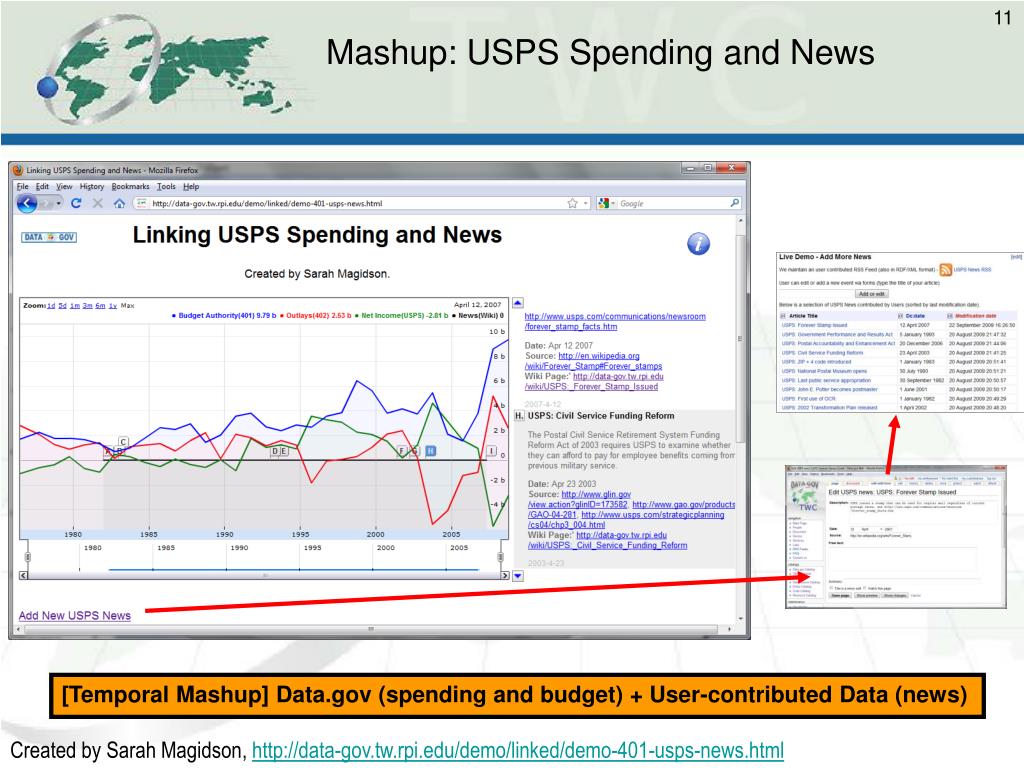Reload the page with the refresh icon

coord(76,203)
